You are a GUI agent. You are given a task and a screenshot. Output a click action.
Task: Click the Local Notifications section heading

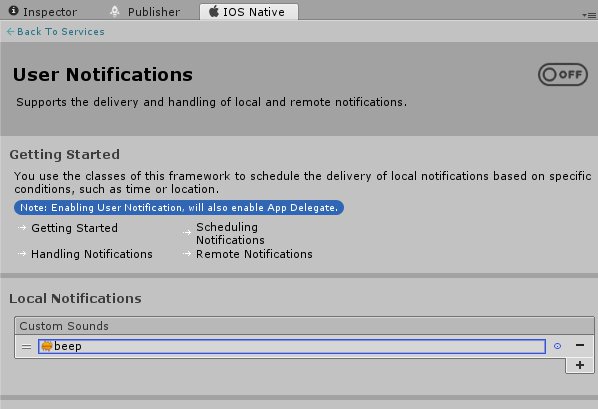[75, 298]
